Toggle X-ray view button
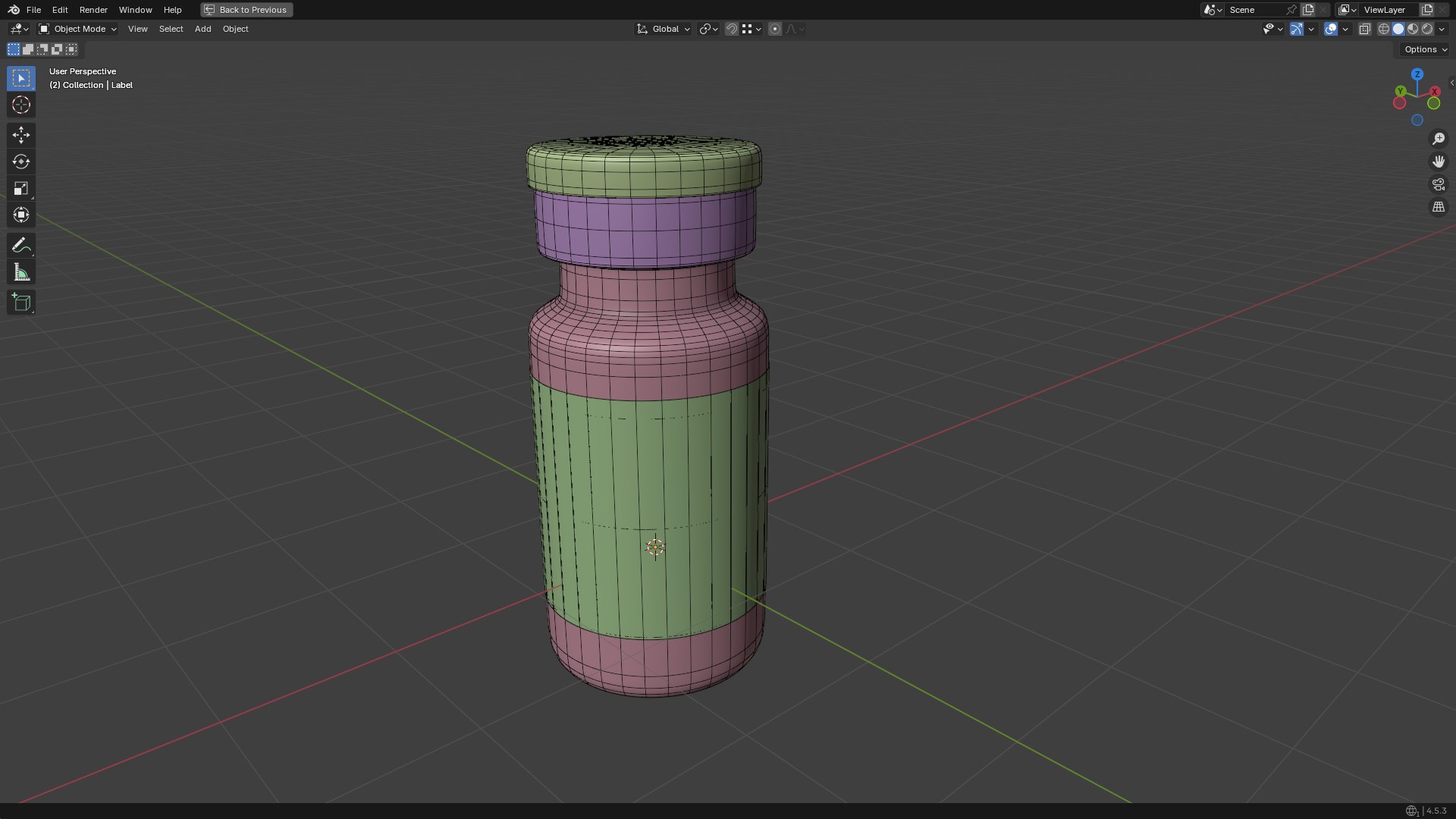The image size is (1456, 819). (x=1364, y=29)
